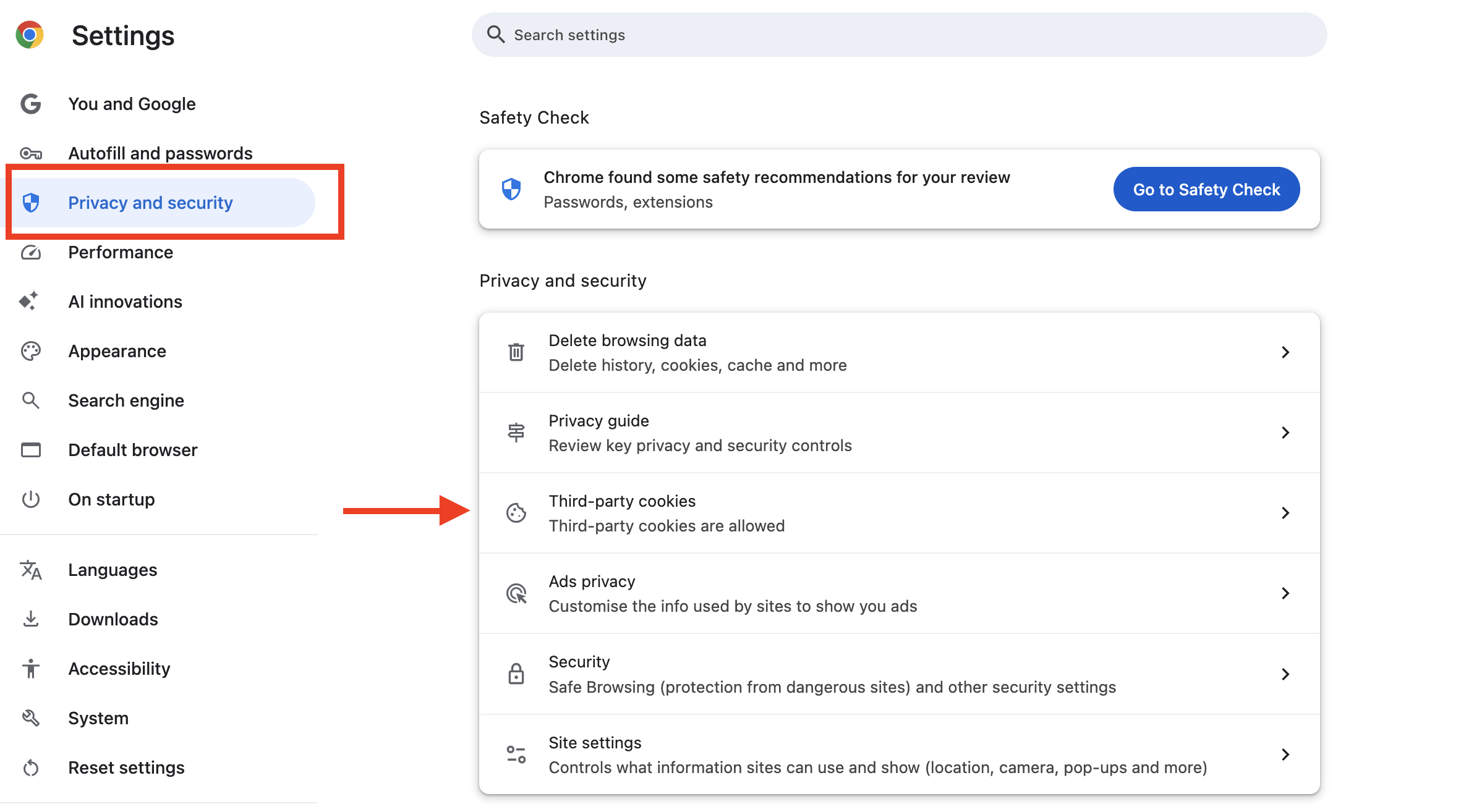
Task: Expand Third-party cookies chevron arrow
Action: (x=1285, y=513)
